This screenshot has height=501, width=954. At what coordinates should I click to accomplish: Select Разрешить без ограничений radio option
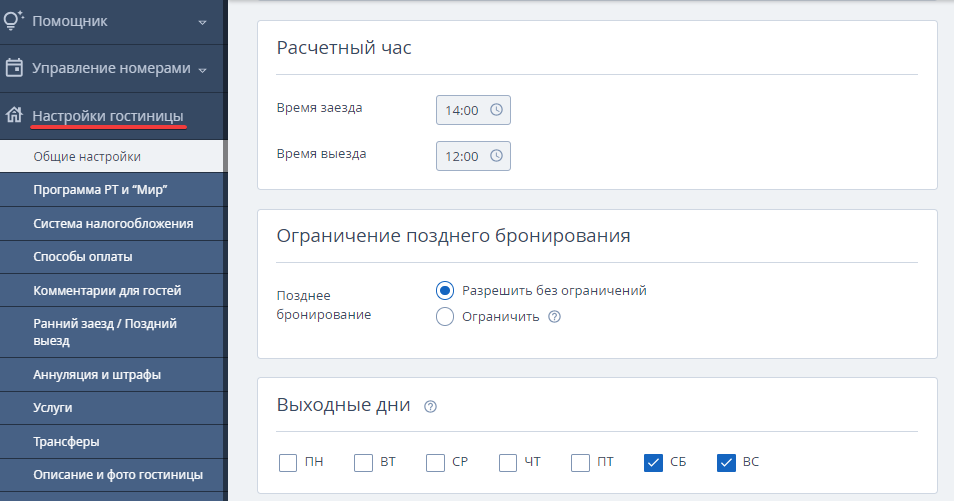pyautogui.click(x=445, y=290)
